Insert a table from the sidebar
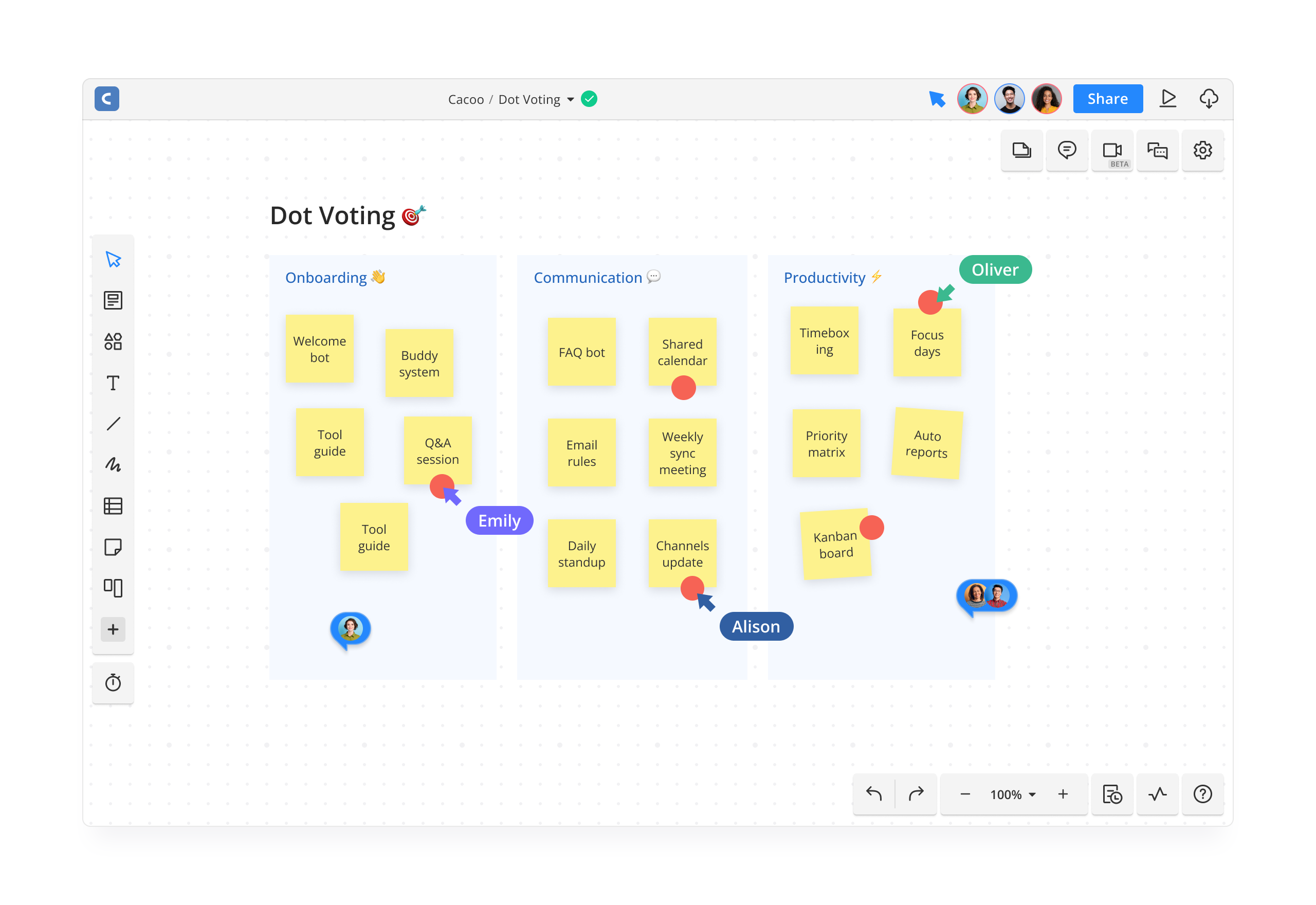Viewport: 1316px width, 905px height. point(113,506)
